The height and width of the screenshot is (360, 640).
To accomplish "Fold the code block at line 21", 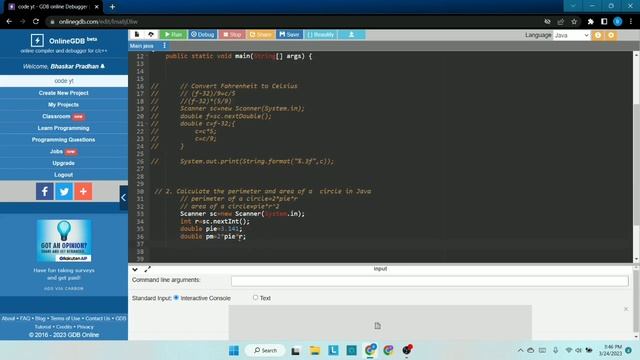I will click(147, 124).
